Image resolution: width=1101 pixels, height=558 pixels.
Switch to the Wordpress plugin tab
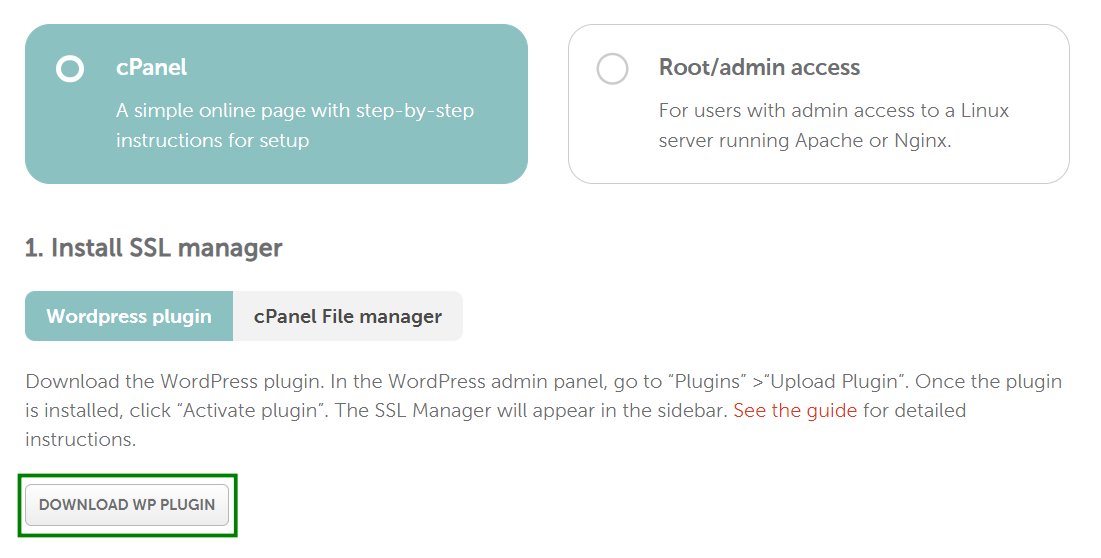click(x=129, y=316)
